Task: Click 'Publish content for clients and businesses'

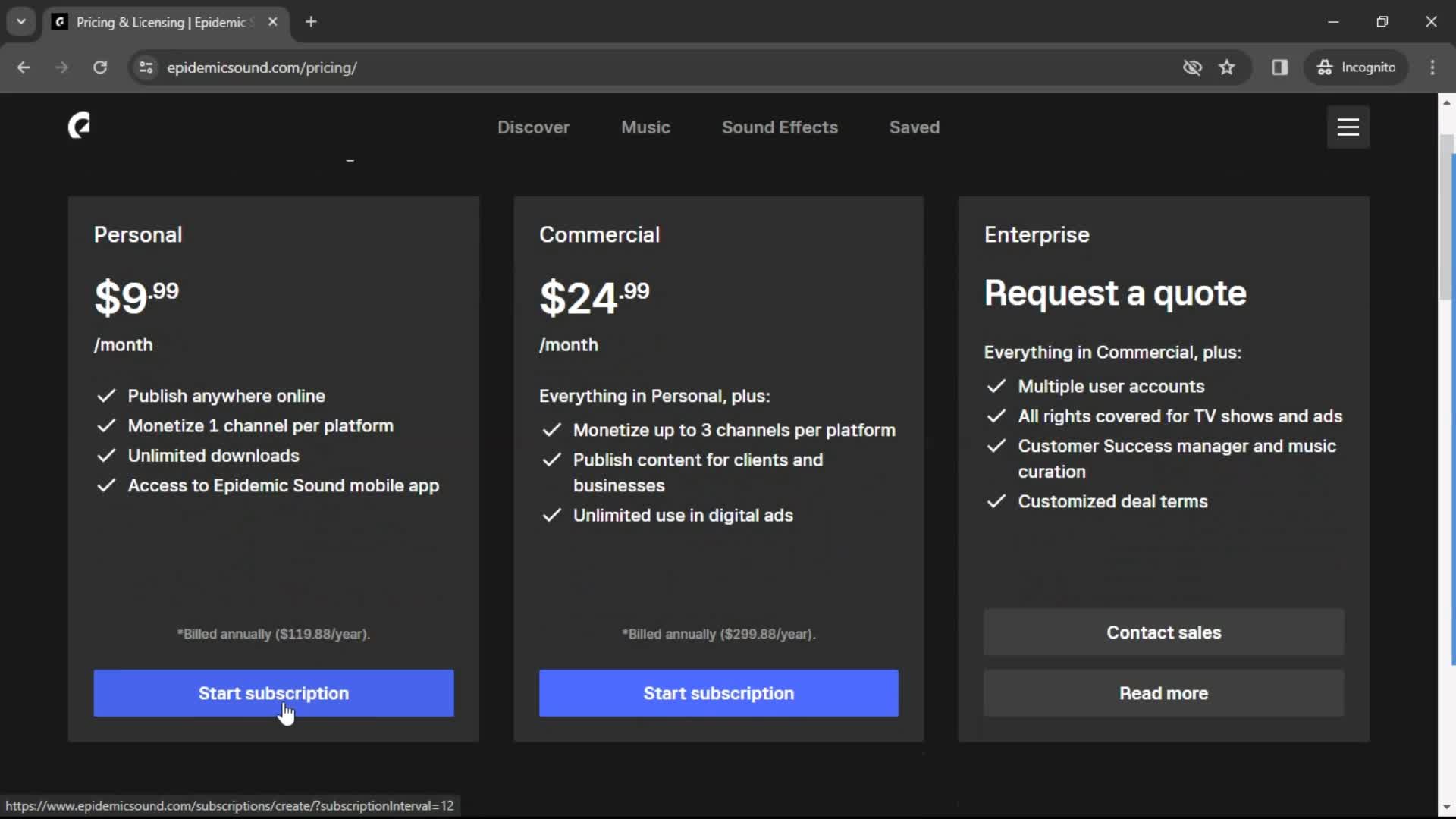Action: 698,473
